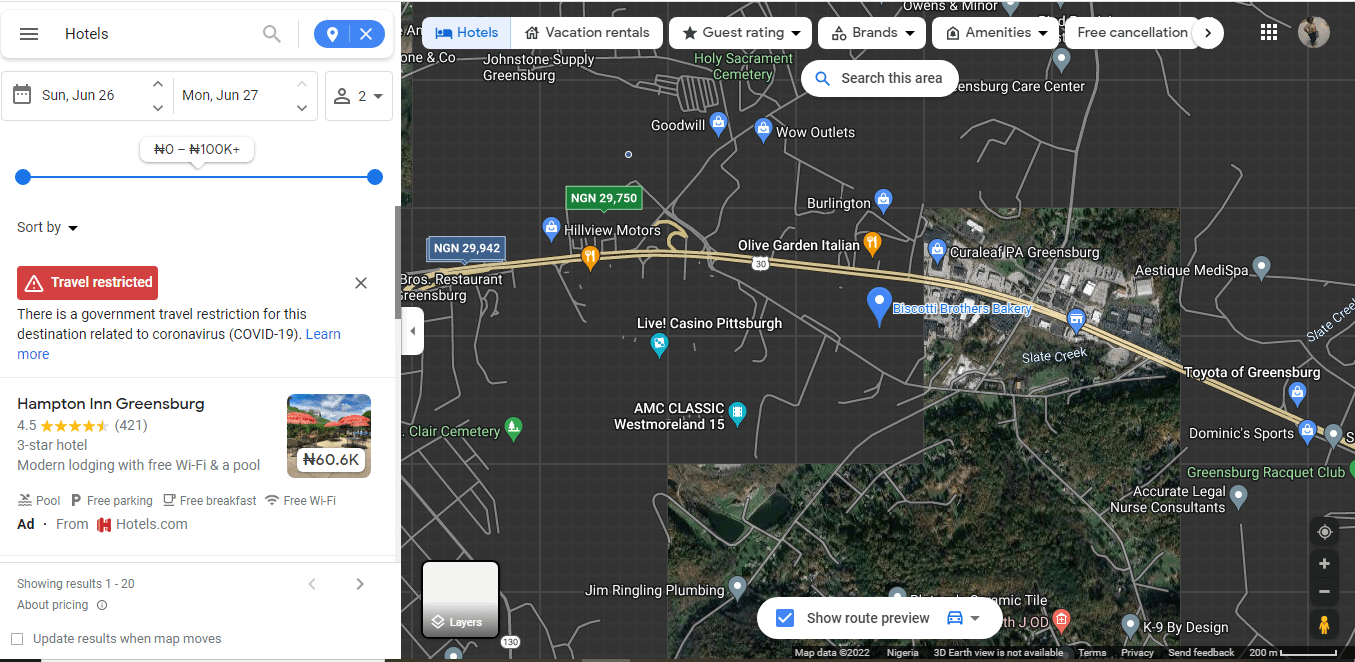This screenshot has width=1355, height=662.
Task: Clear the Hotels search with X
Action: point(366,34)
